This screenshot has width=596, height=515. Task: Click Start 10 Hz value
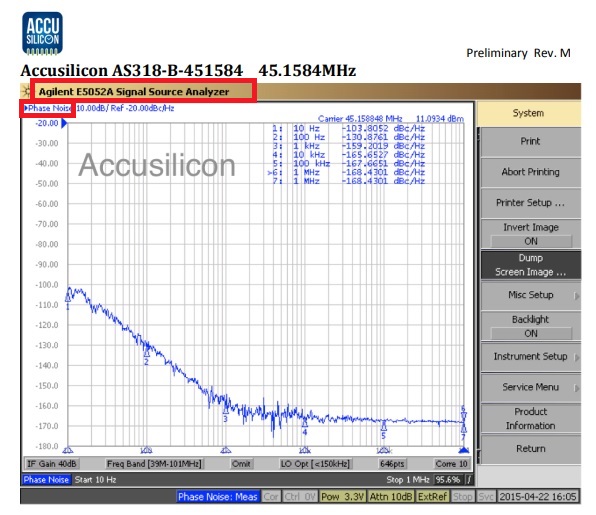pyautogui.click(x=95, y=480)
